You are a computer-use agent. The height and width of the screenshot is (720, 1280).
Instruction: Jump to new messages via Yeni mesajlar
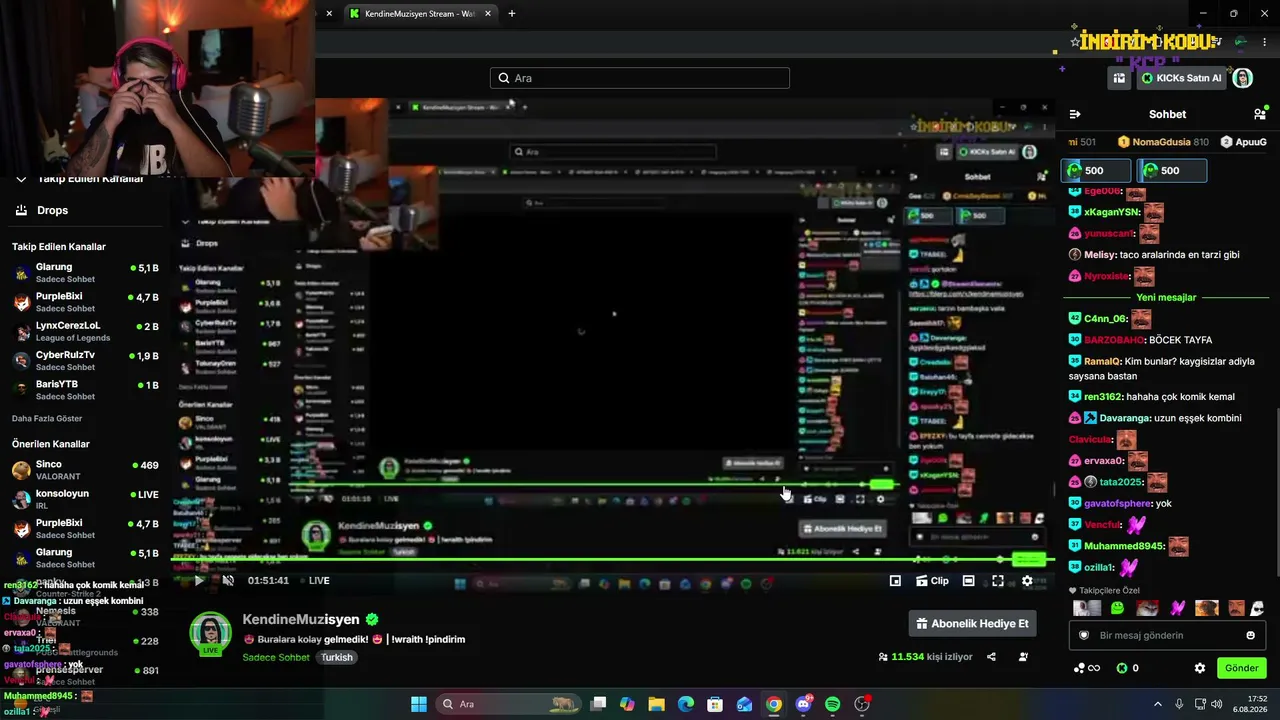click(x=1166, y=297)
